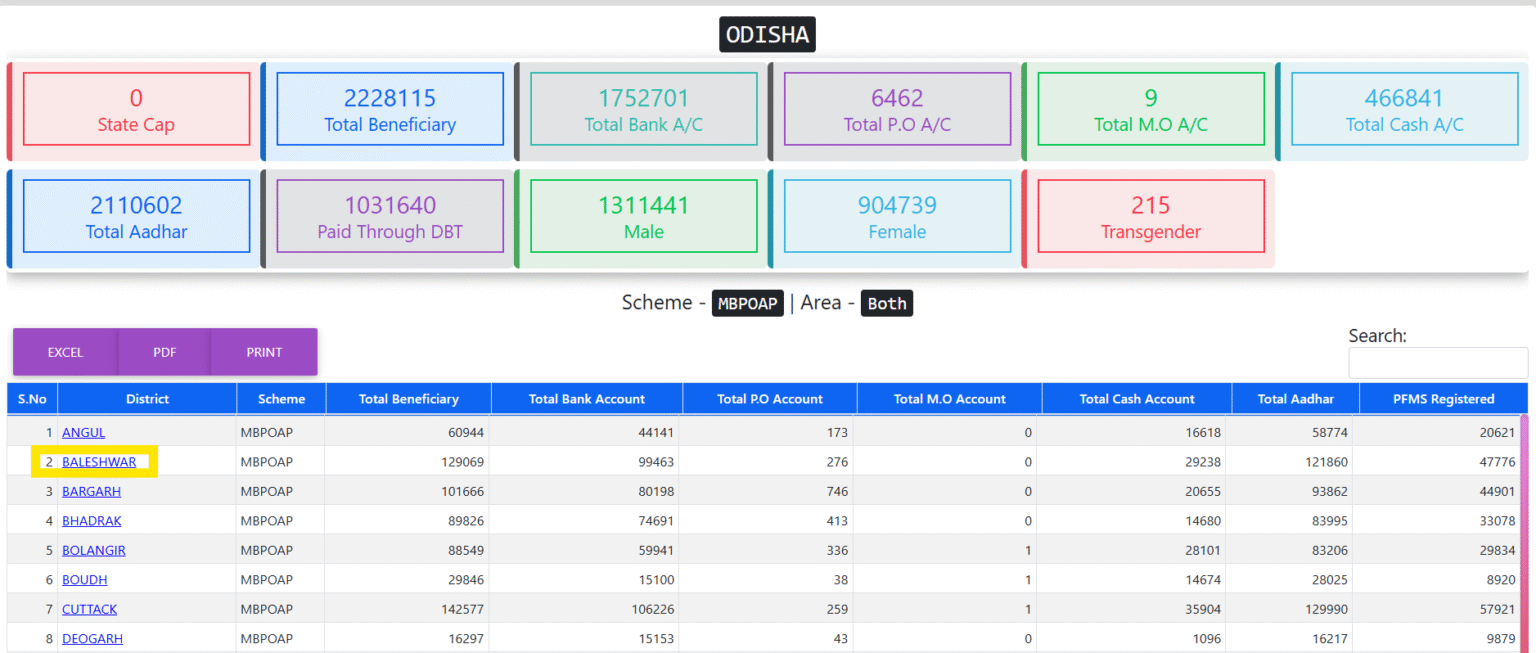The height and width of the screenshot is (653, 1536).
Task: Select the DEOGARH district link
Action: pos(92,638)
